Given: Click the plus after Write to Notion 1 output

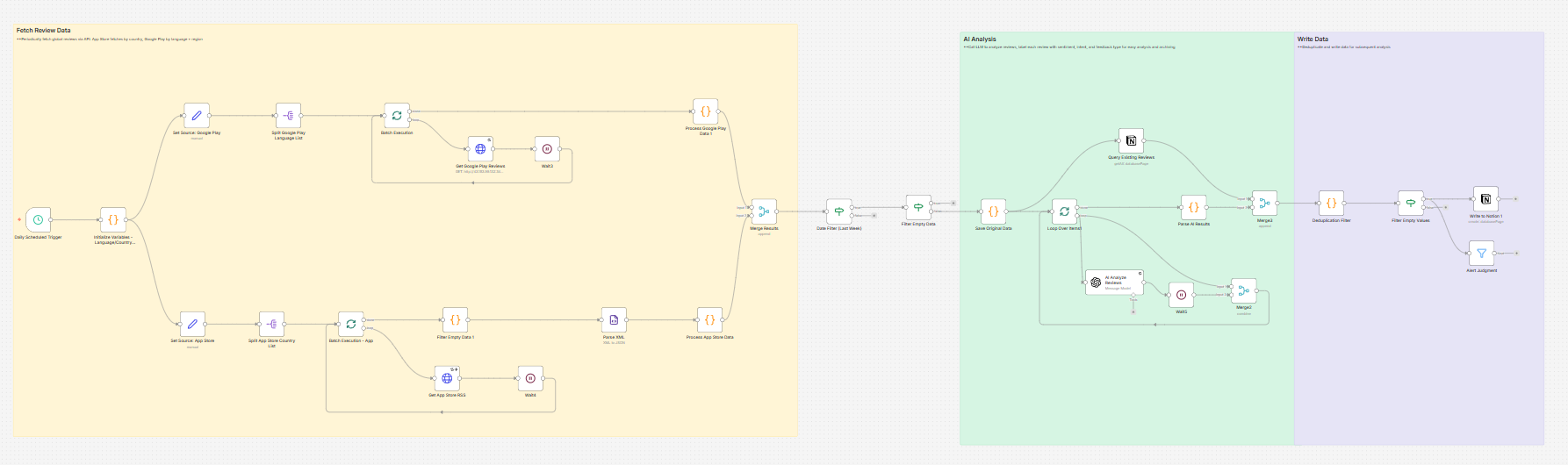Looking at the screenshot, I should pos(1515,199).
